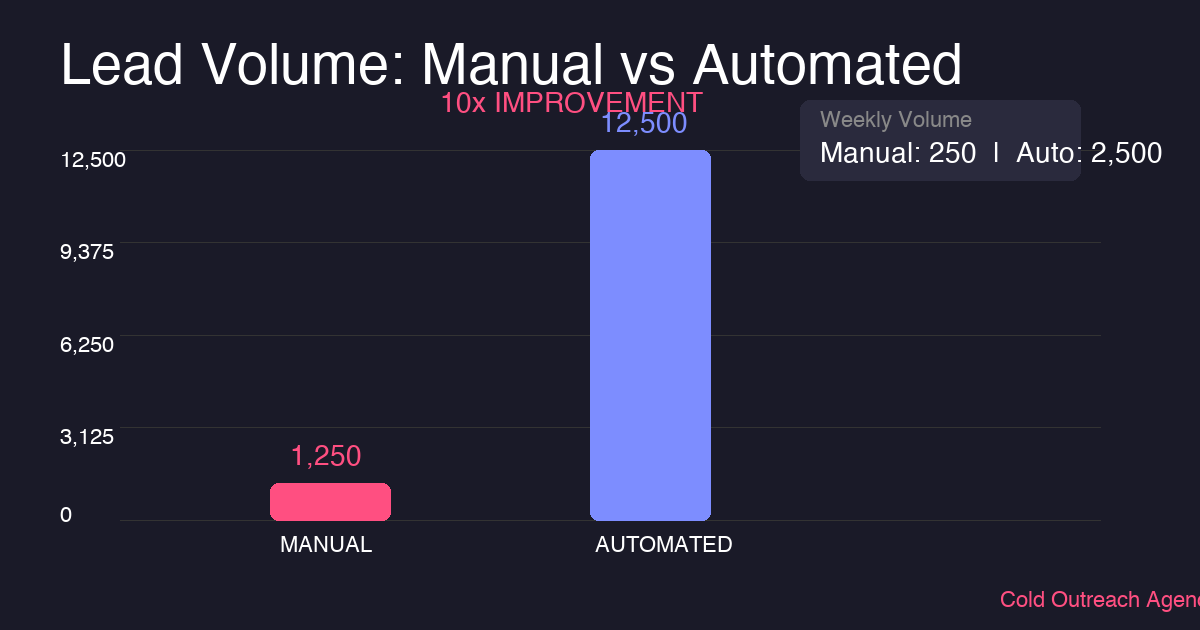Click the 1,250 value above Manual bar
Screen dimensions: 1200x630
pyautogui.click(x=326, y=456)
